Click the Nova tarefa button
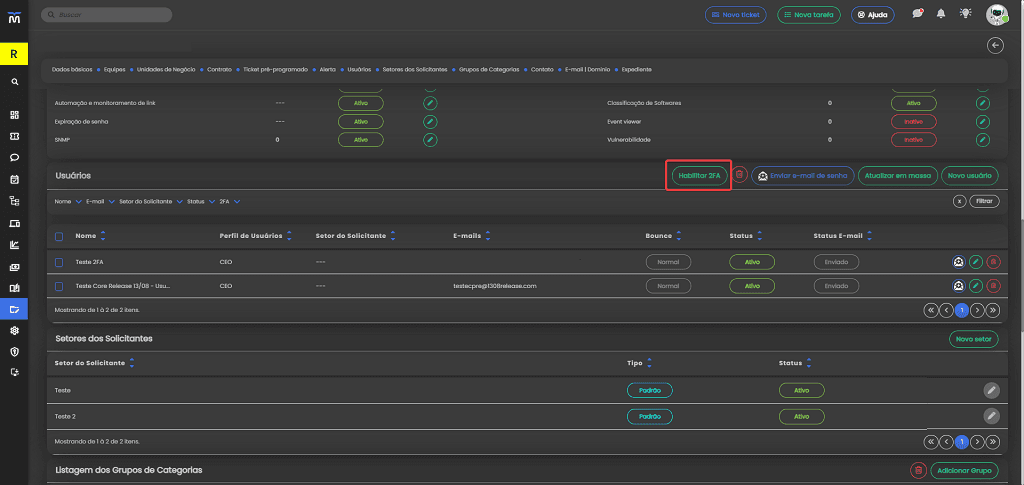The width and height of the screenshot is (1024, 485). tap(808, 14)
